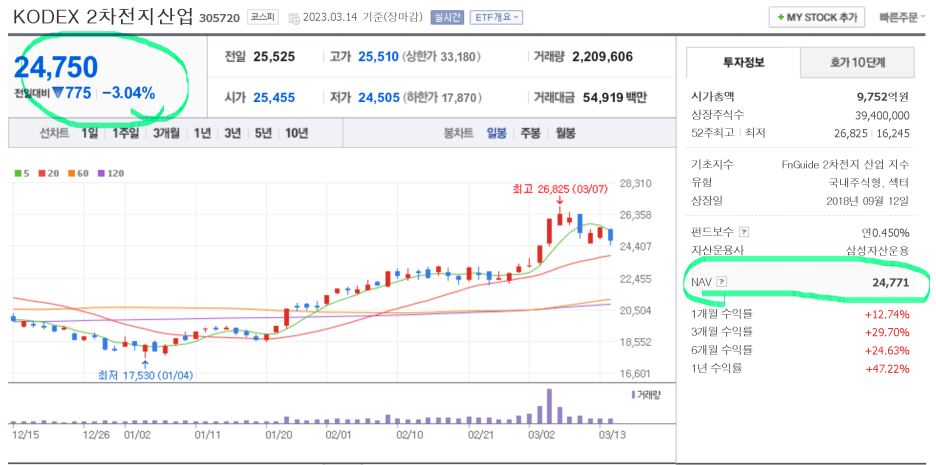Click the 1-month return +12.74%
Viewport: 936px width, 465px height.
point(888,315)
